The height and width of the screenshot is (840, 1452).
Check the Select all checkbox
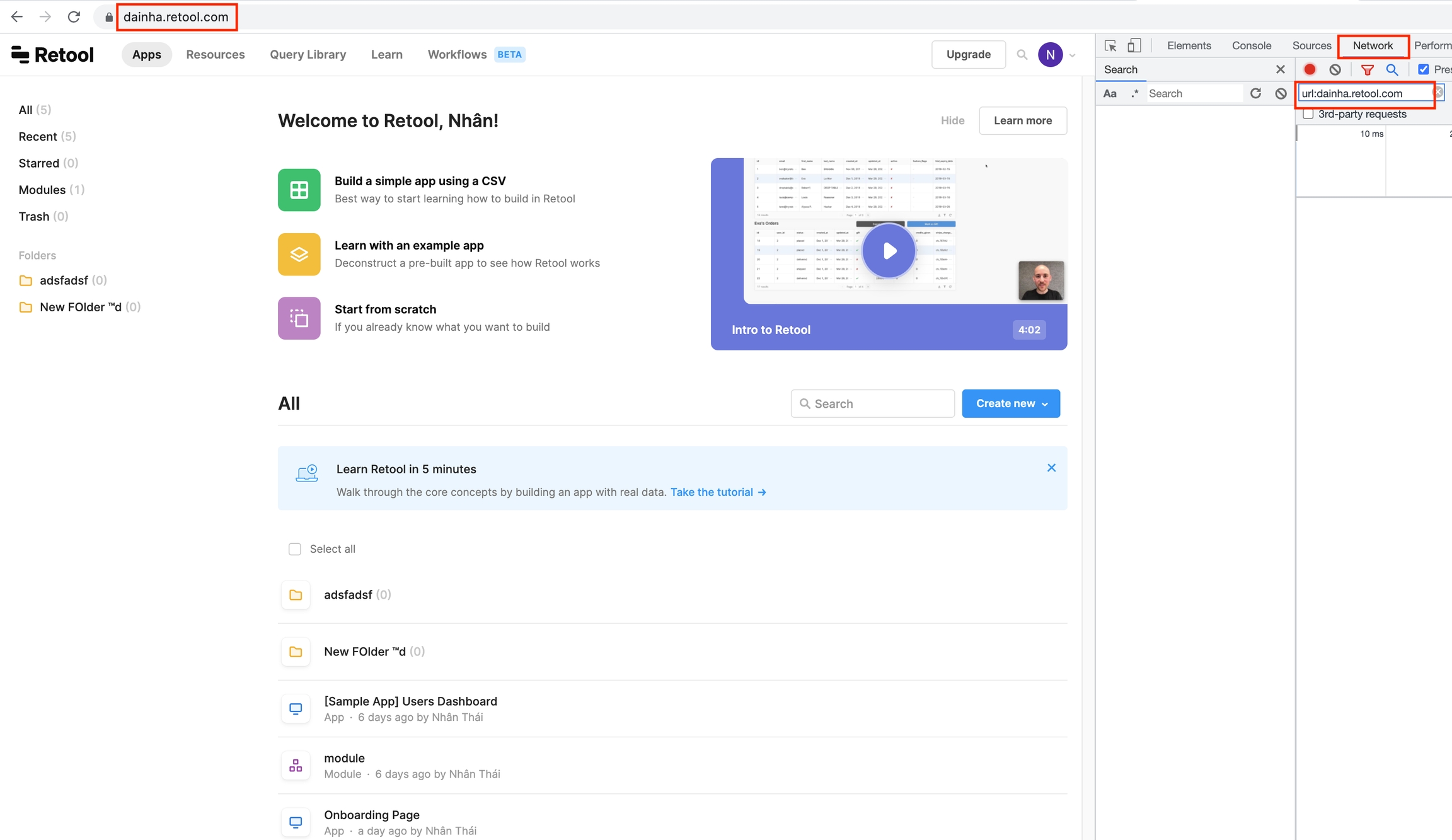click(x=294, y=549)
